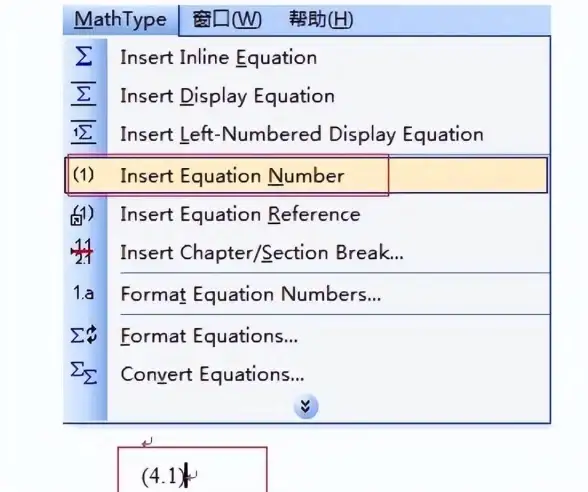The image size is (588, 492).
Task: Click the sigma icon for Inline Equation
Action: click(84, 57)
